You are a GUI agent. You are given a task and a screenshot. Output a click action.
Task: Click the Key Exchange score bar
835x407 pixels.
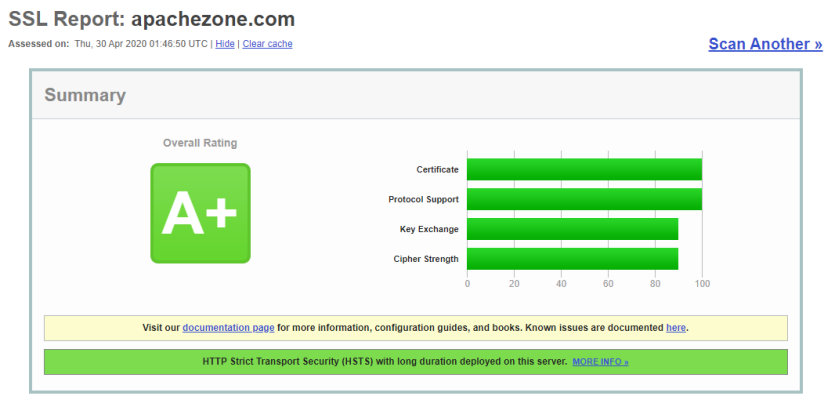[572, 229]
